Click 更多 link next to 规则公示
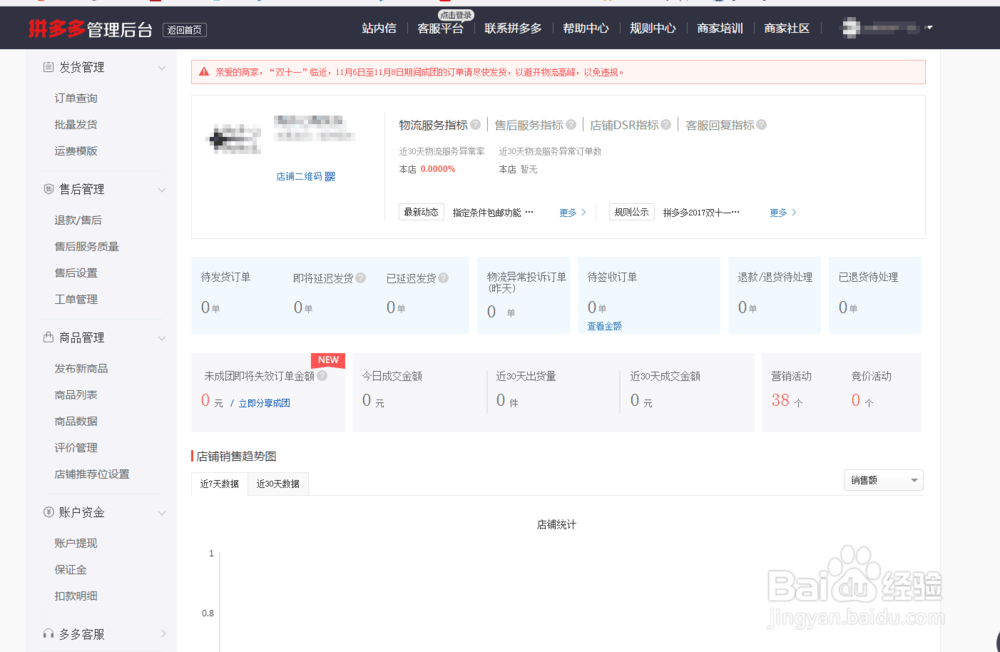 783,212
